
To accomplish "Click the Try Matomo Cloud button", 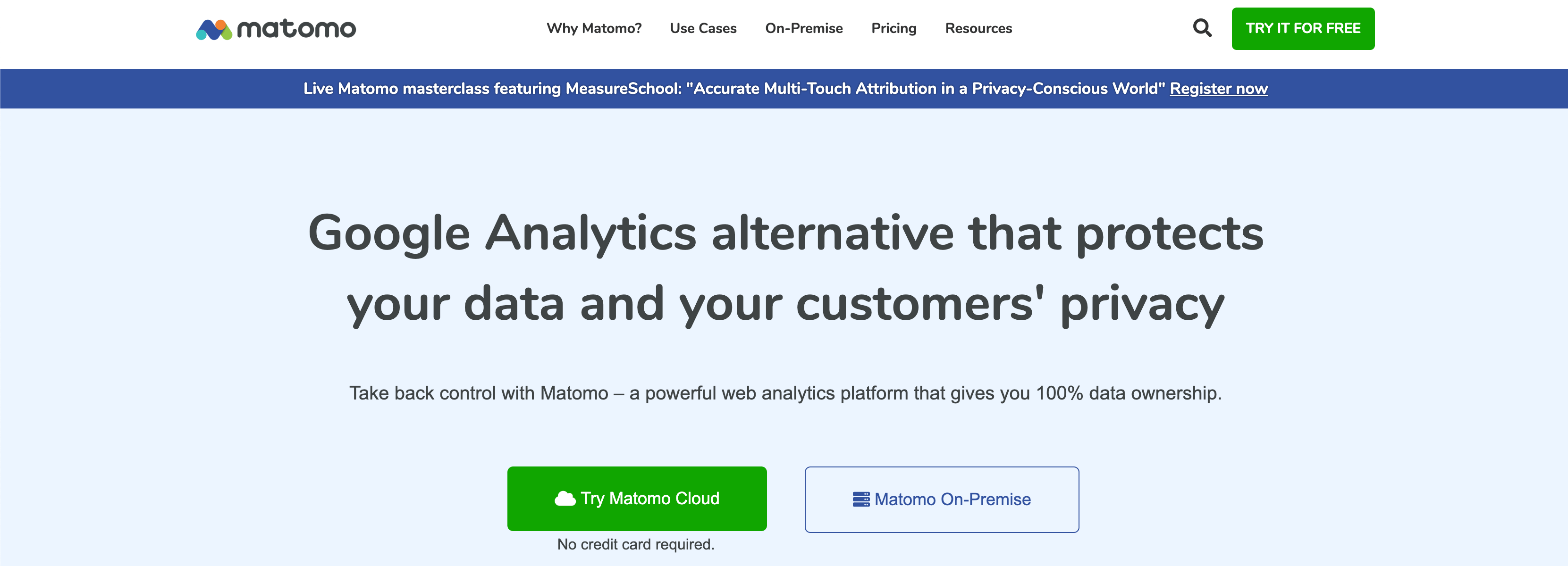I will pyautogui.click(x=637, y=499).
